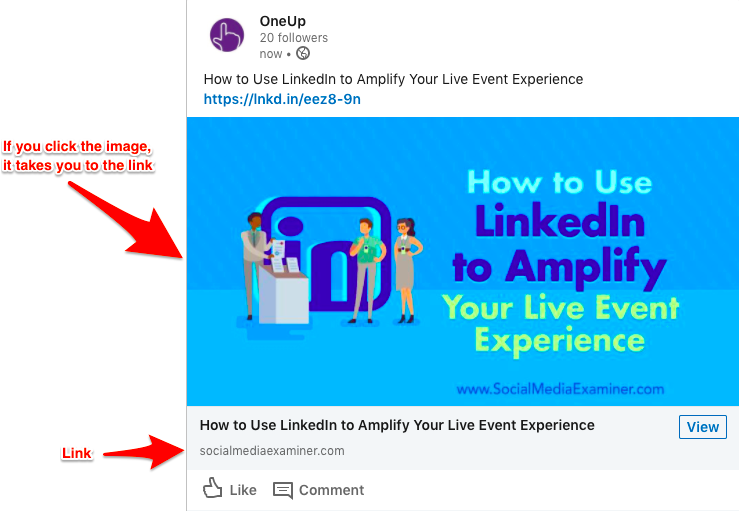The height and width of the screenshot is (511, 739).
Task: Click the Comment text label
Action: click(332, 490)
